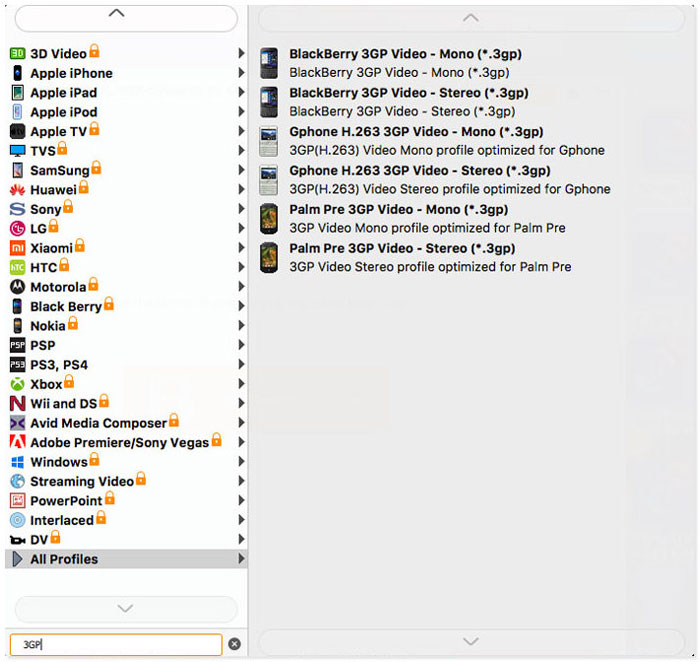Click the profile search field containing 3GP

pos(116,645)
